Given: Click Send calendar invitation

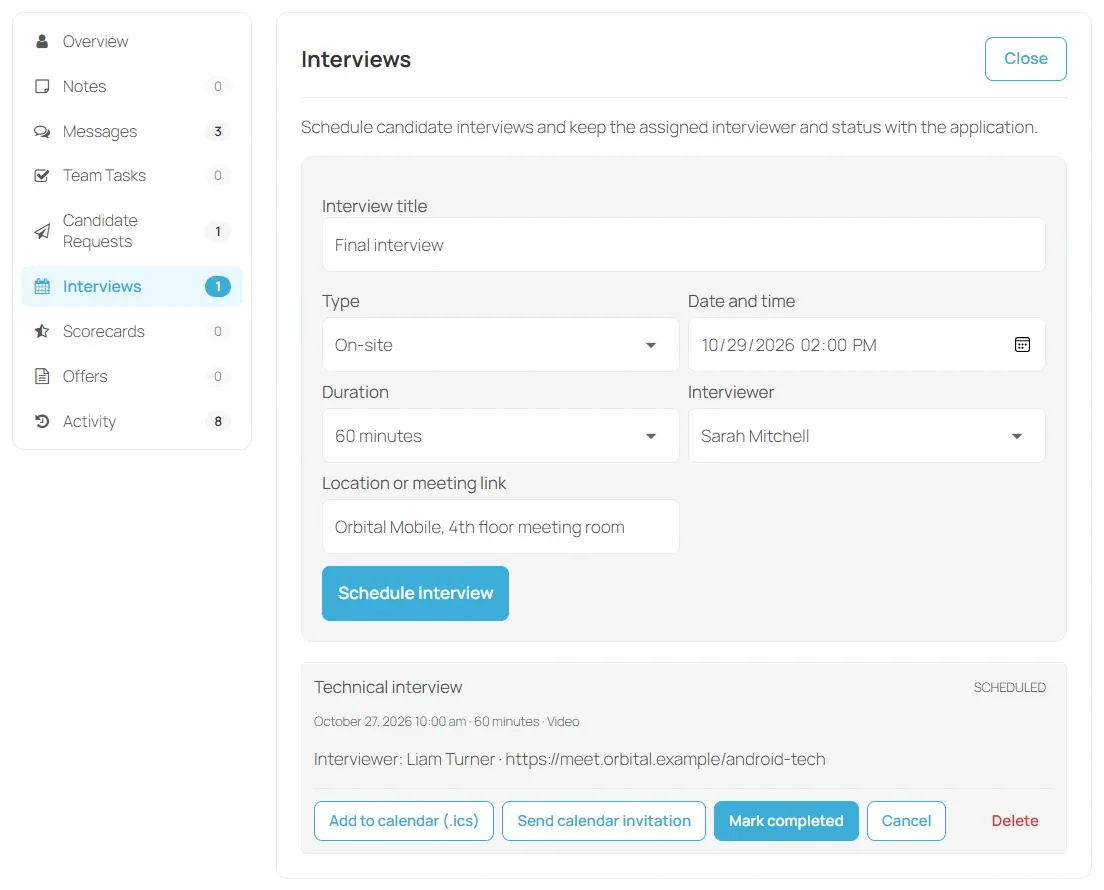Looking at the screenshot, I should [x=604, y=821].
